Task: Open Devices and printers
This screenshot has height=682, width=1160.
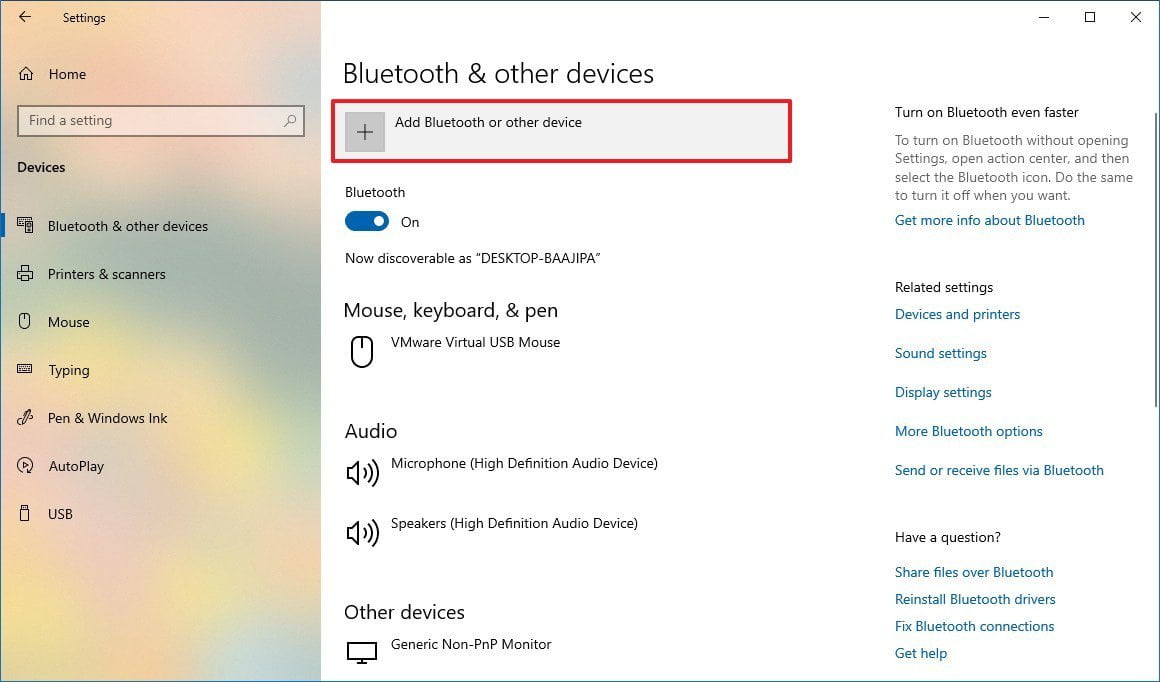Action: pyautogui.click(x=957, y=314)
